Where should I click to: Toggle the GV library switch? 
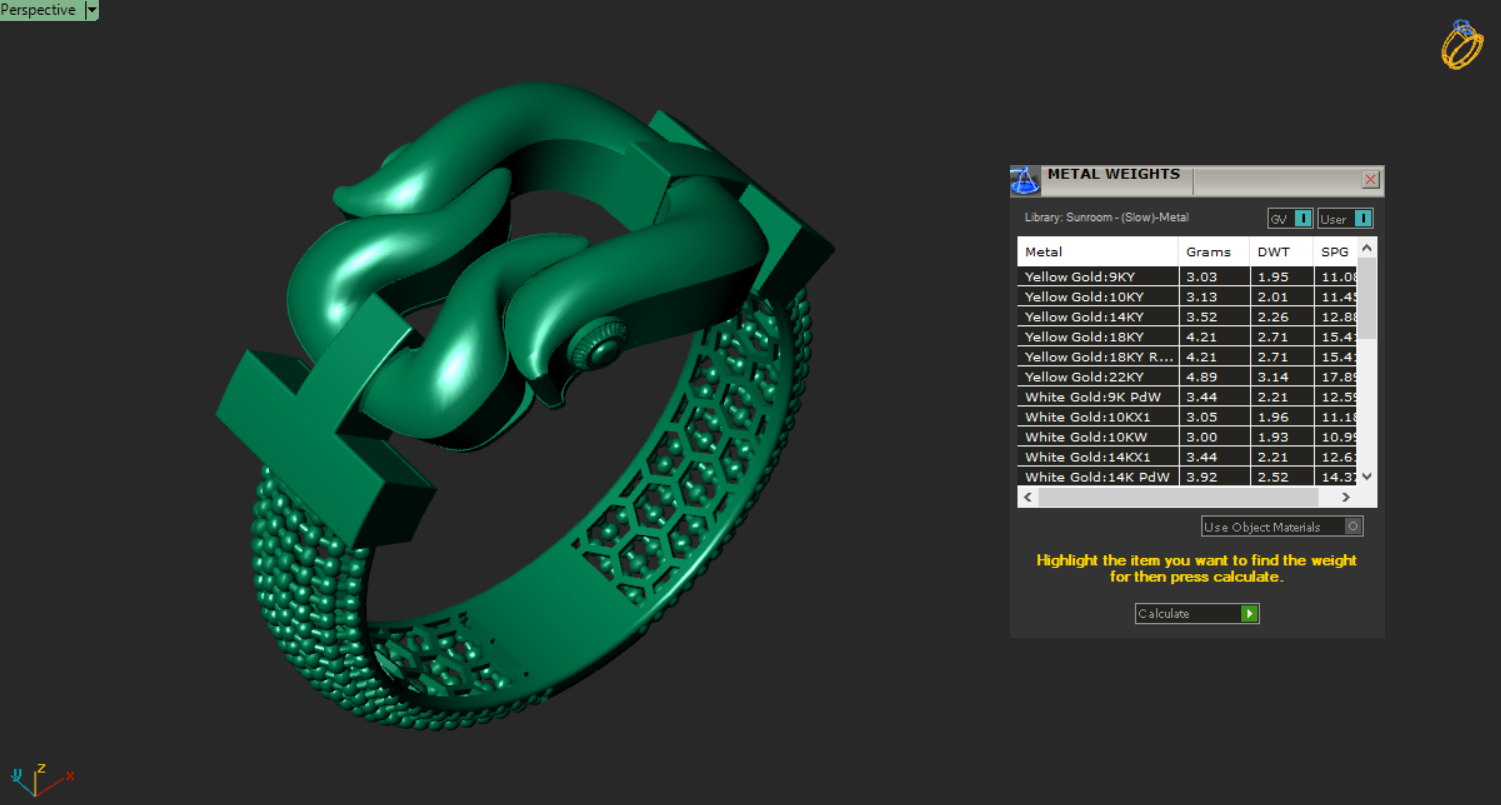pyautogui.click(x=1302, y=219)
